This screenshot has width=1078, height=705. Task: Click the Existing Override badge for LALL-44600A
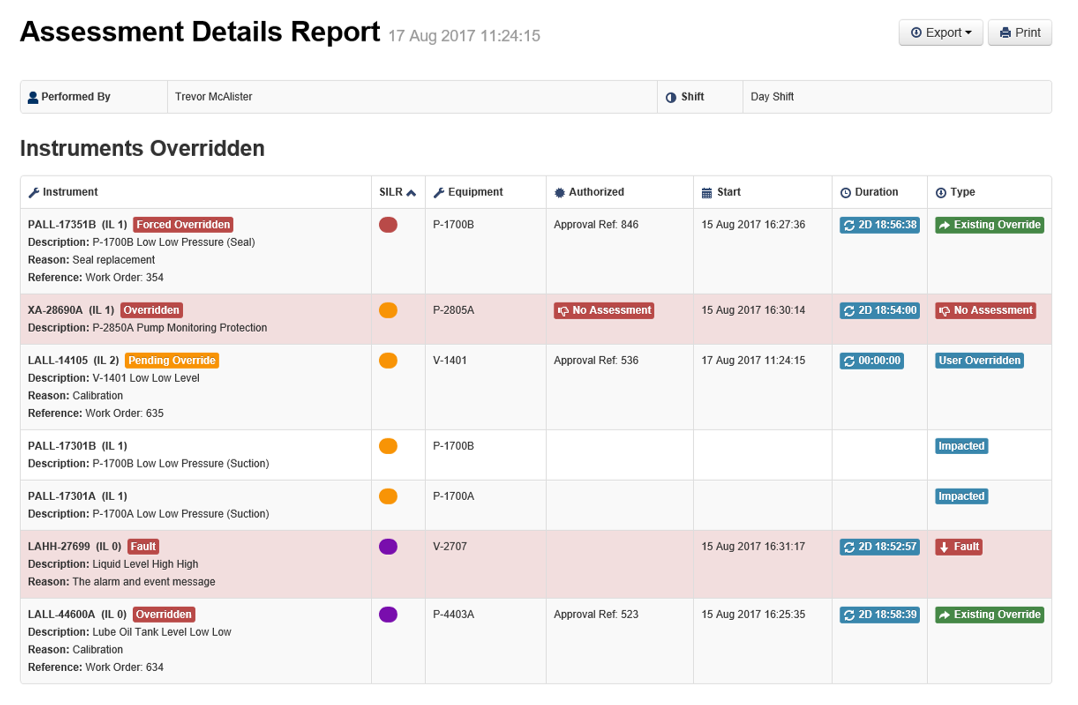[x=989, y=615]
